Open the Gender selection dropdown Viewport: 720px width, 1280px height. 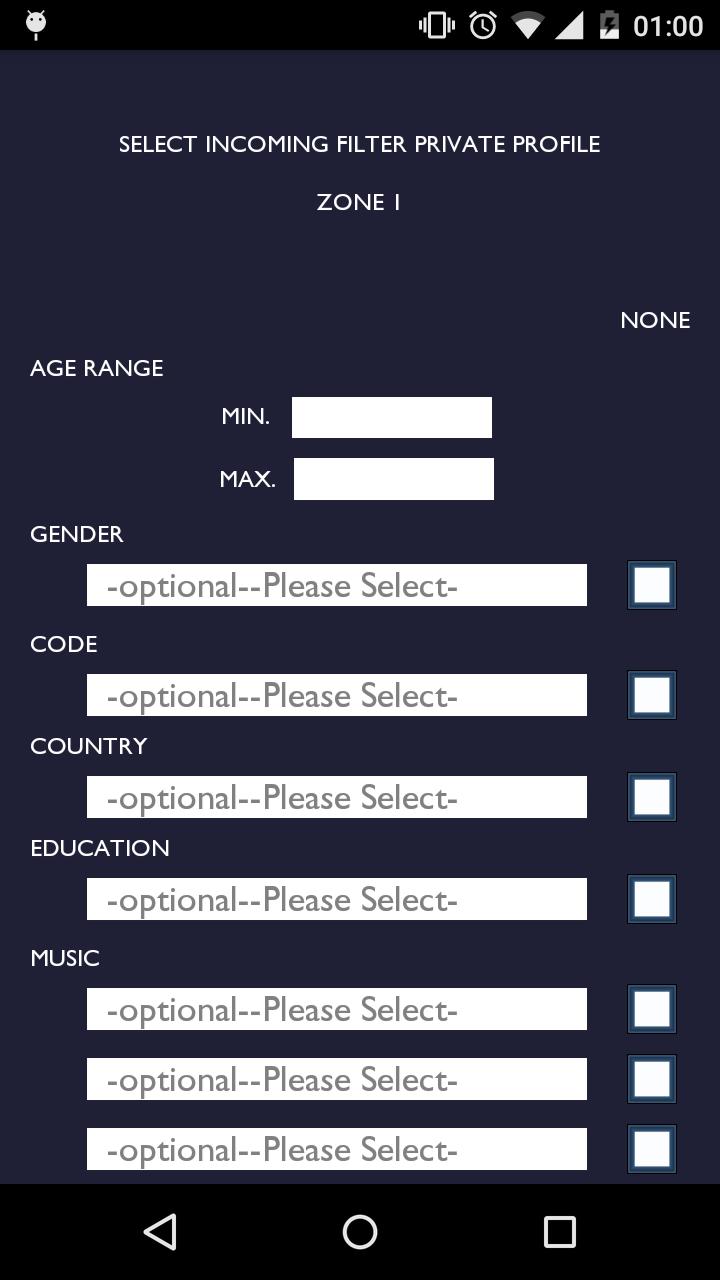[336, 585]
